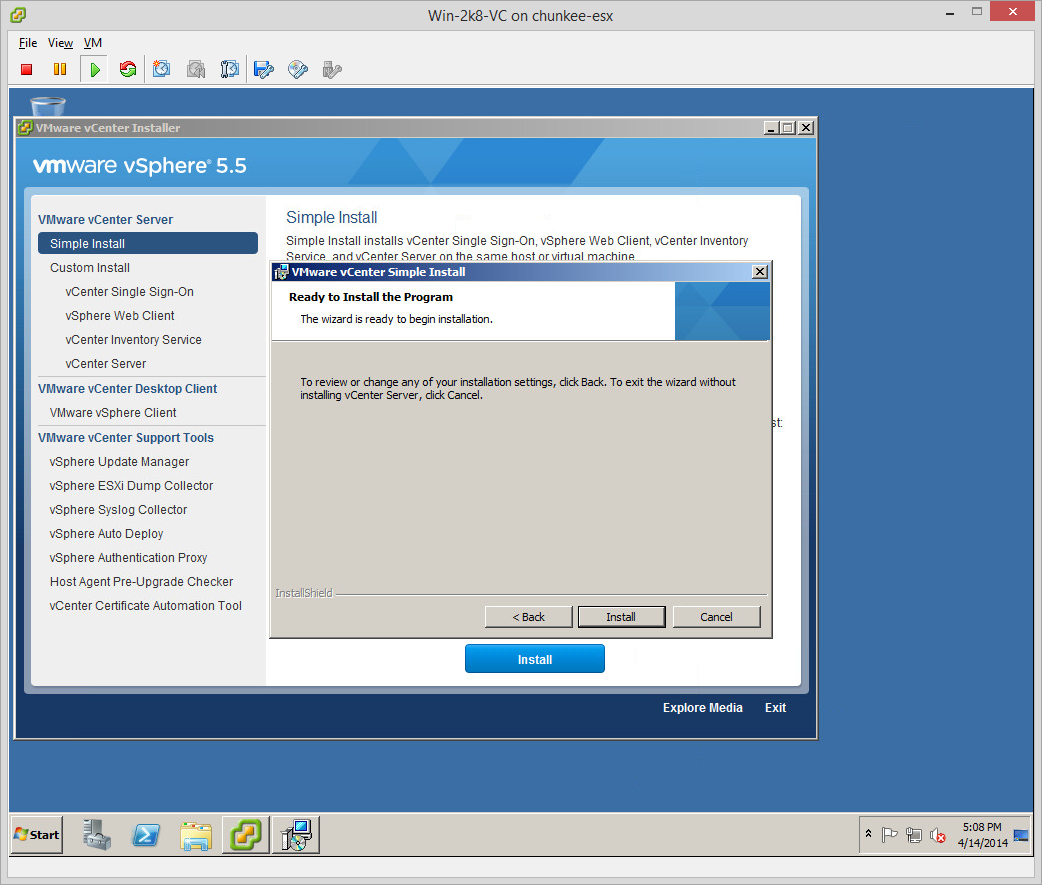
Task: Open Windows Explorer folder in taskbar
Action: tap(196, 835)
